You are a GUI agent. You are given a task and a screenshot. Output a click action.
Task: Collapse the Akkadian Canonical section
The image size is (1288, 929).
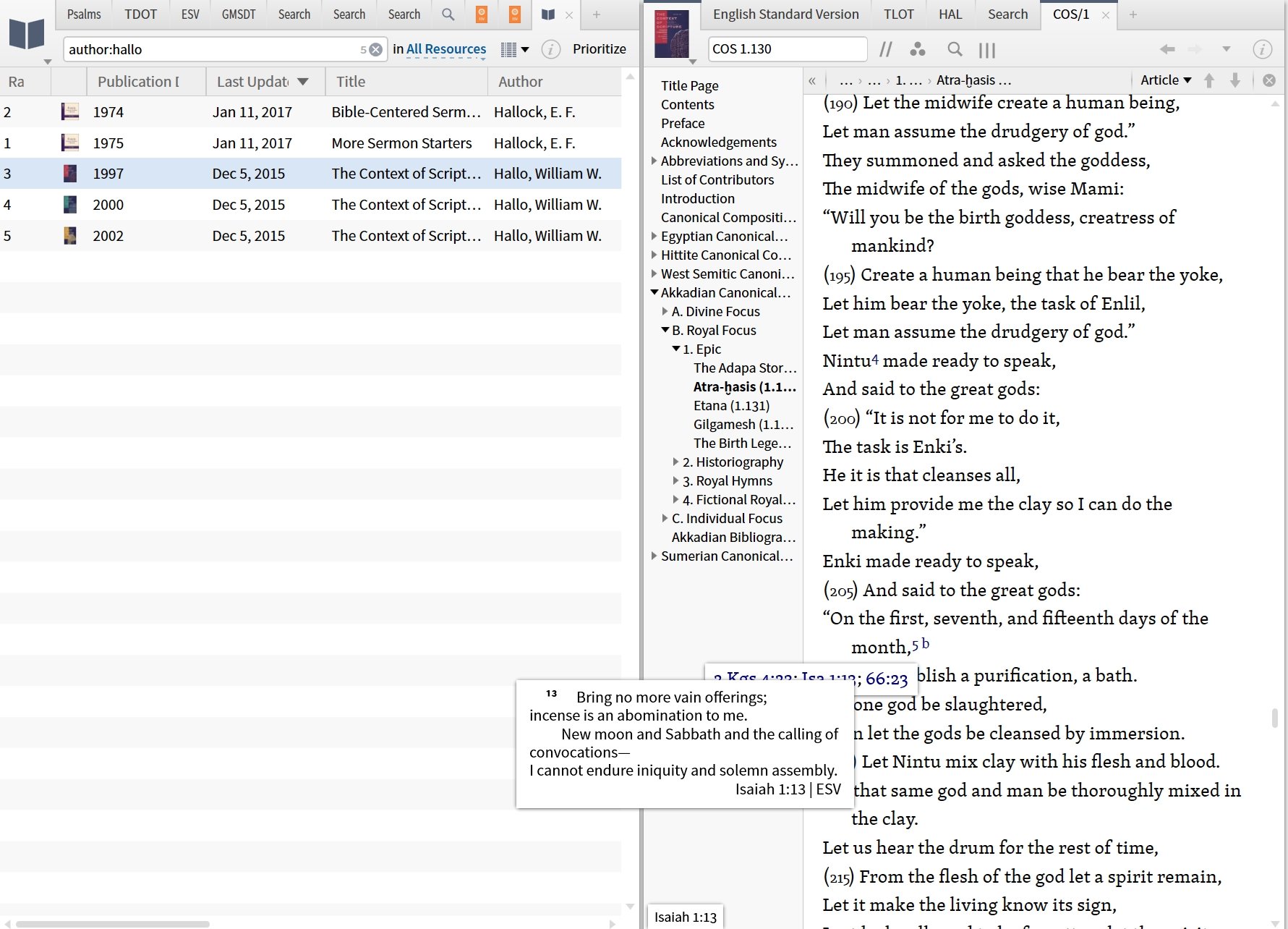pyautogui.click(x=654, y=292)
